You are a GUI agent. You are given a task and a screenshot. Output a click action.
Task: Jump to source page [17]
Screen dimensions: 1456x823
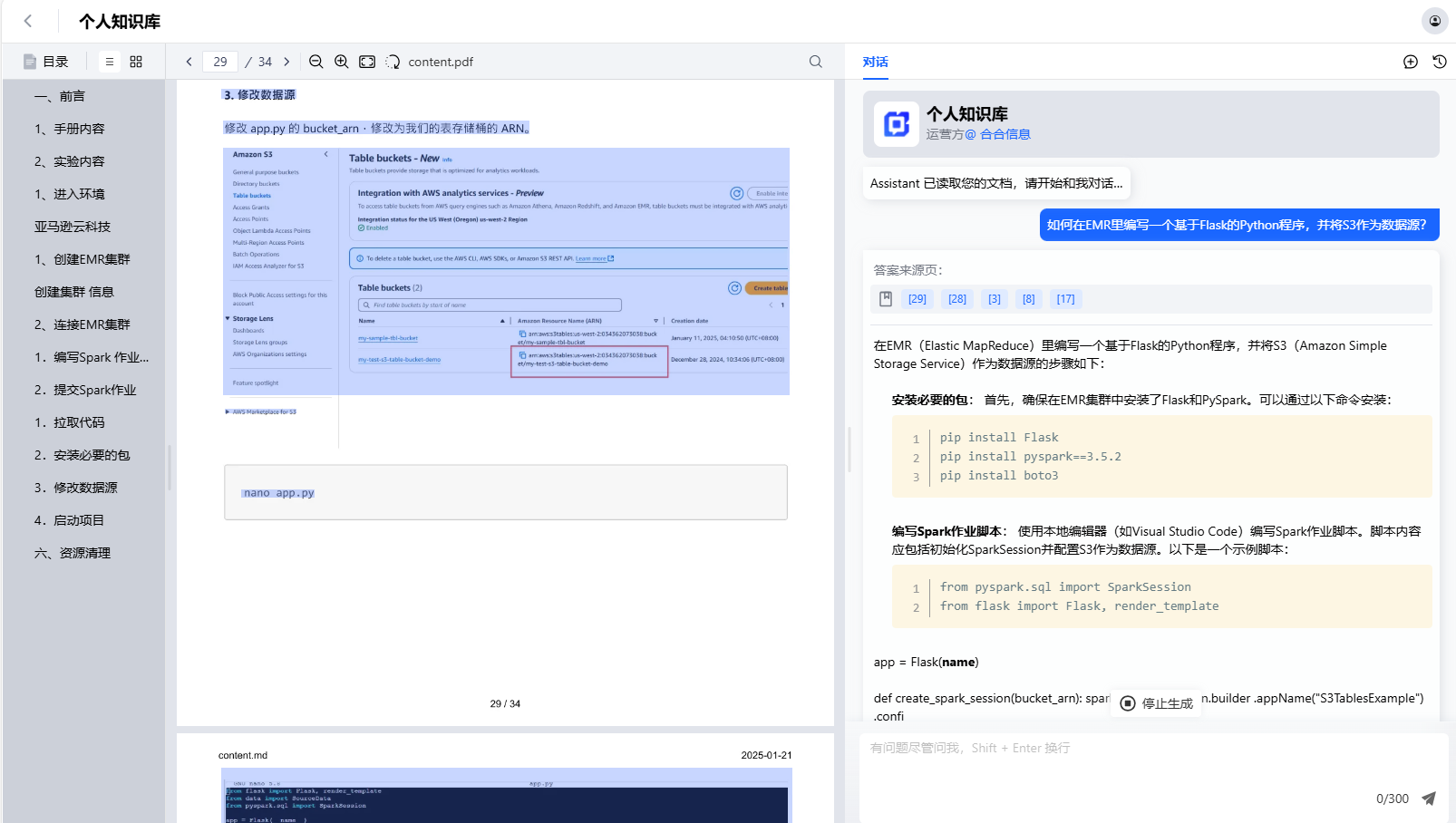click(1066, 299)
